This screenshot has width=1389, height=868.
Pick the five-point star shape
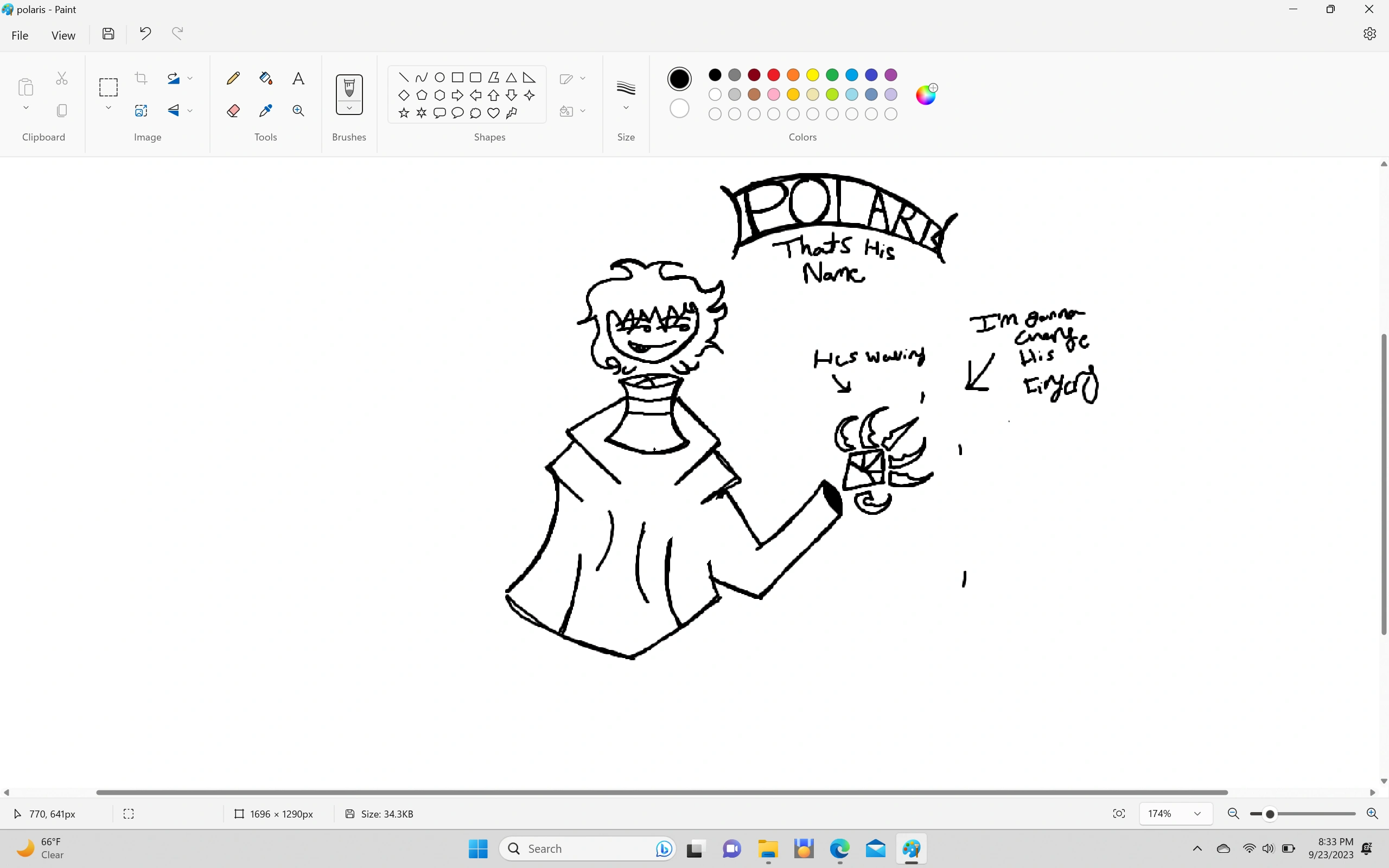click(x=404, y=113)
